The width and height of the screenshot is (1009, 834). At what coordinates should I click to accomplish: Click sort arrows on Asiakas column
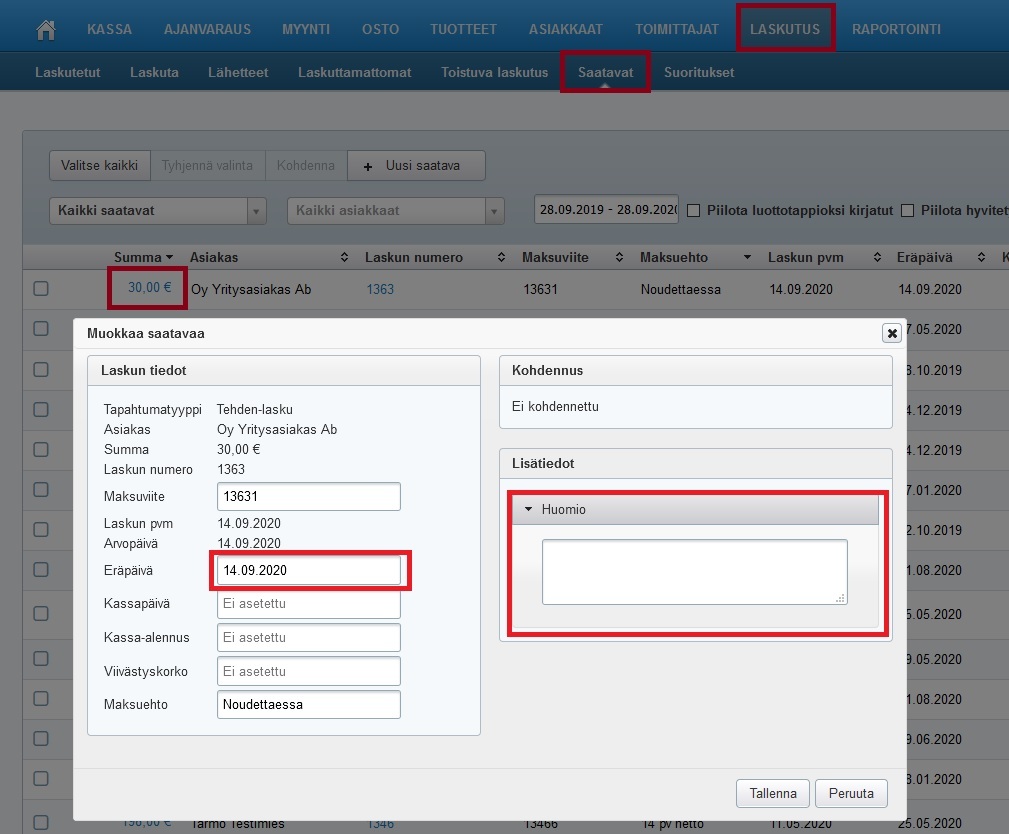click(x=345, y=258)
